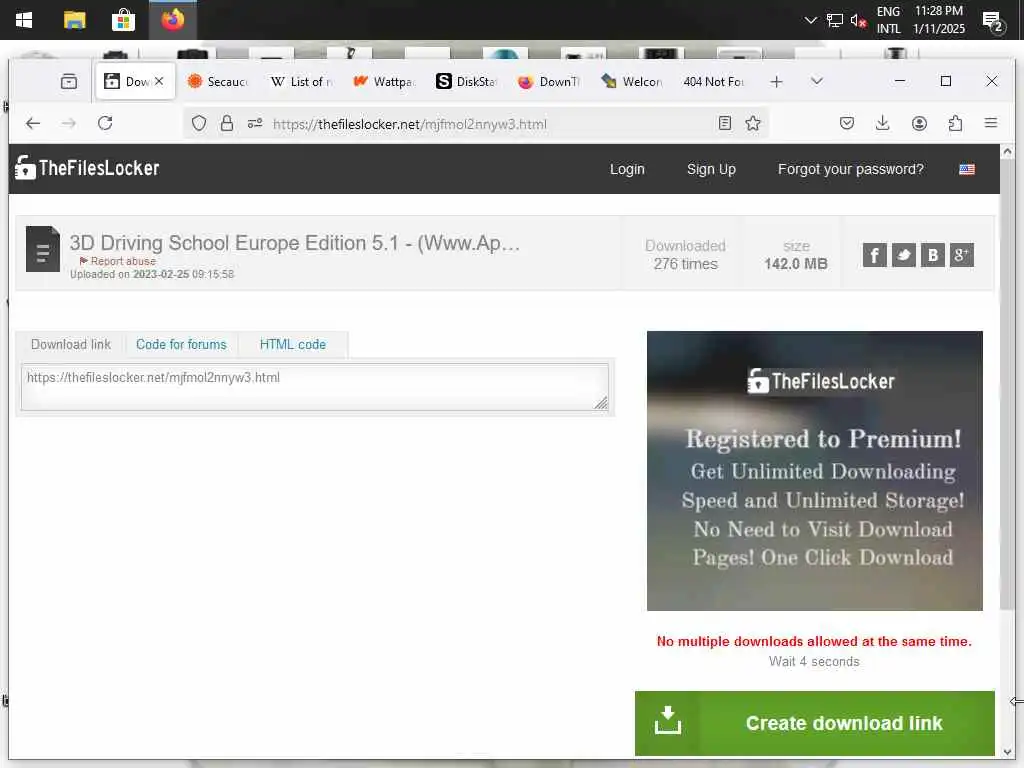This screenshot has width=1024, height=768.
Task: Open the Firefox recent browsing view icon
Action: [x=69, y=82]
